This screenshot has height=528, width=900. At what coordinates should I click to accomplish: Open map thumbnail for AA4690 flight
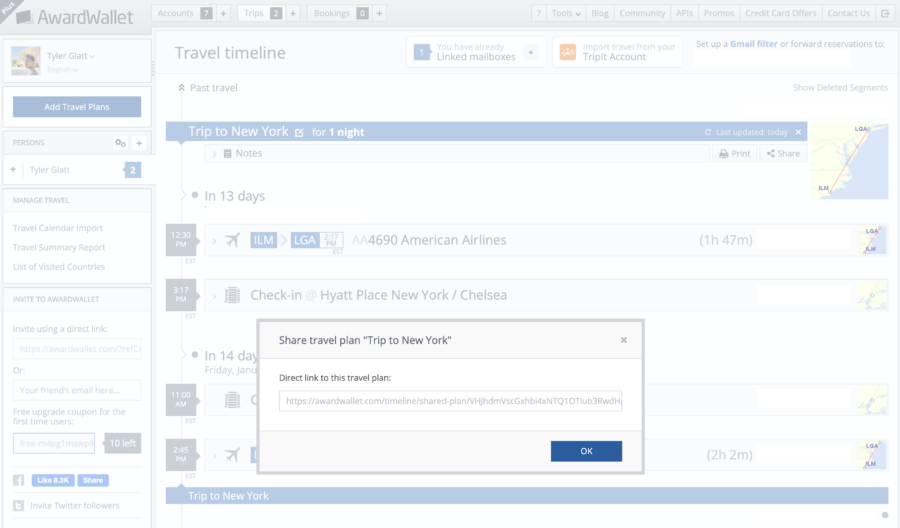872,240
